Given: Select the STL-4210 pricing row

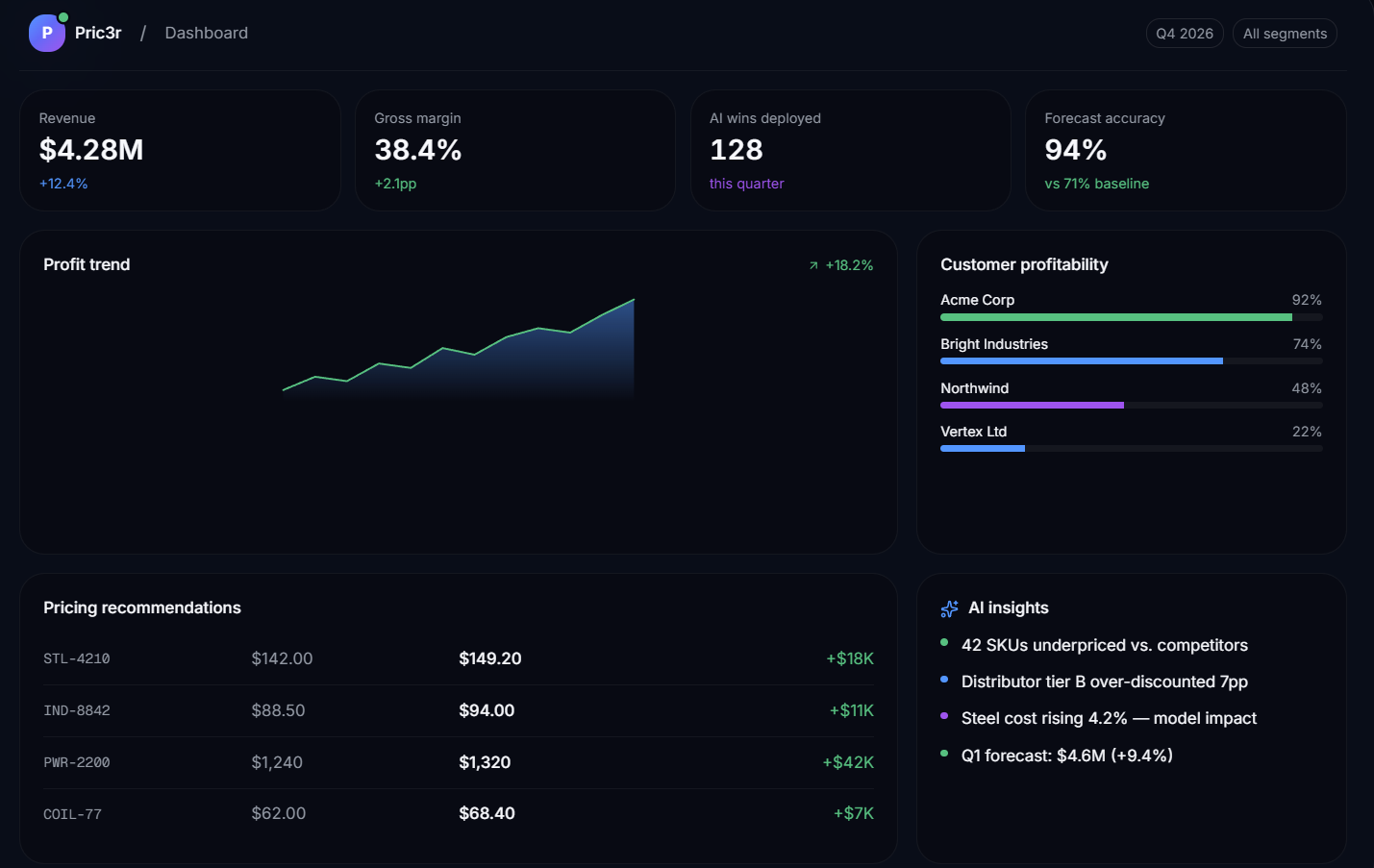Looking at the screenshot, I should click(459, 658).
